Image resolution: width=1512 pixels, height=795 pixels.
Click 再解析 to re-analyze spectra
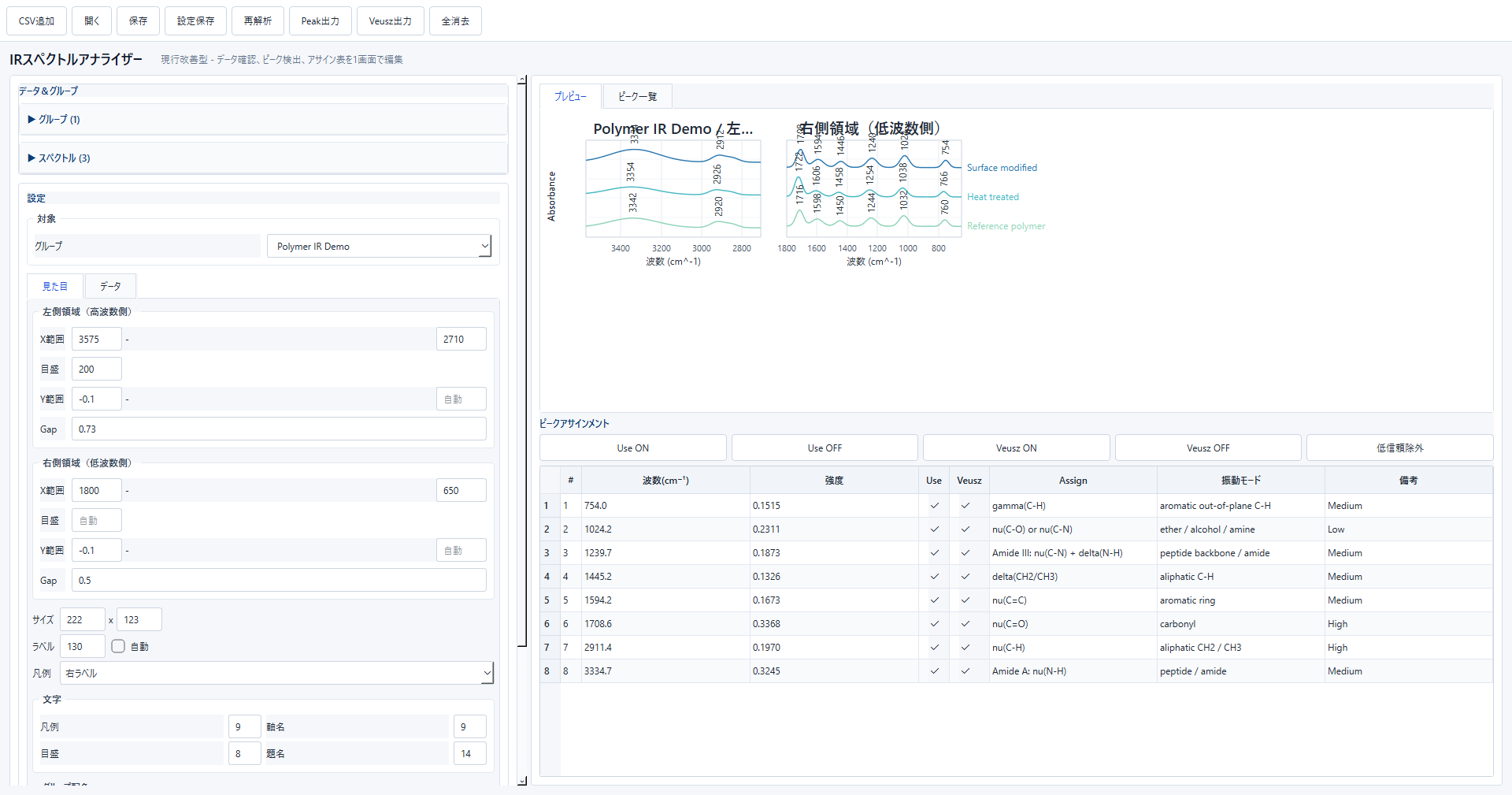click(258, 21)
